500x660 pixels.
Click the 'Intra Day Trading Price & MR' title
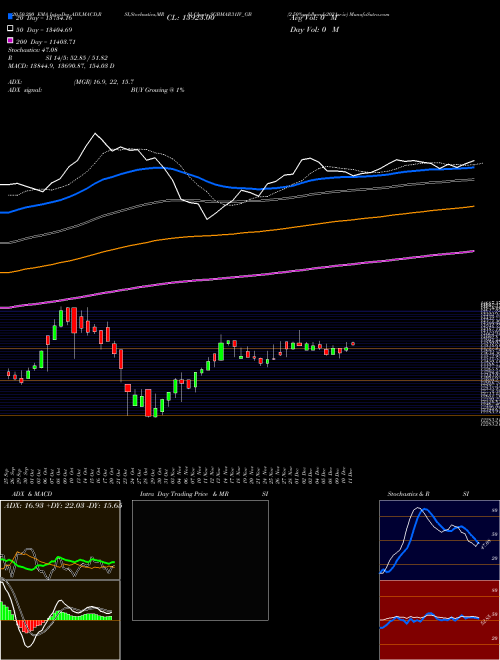tap(184, 494)
